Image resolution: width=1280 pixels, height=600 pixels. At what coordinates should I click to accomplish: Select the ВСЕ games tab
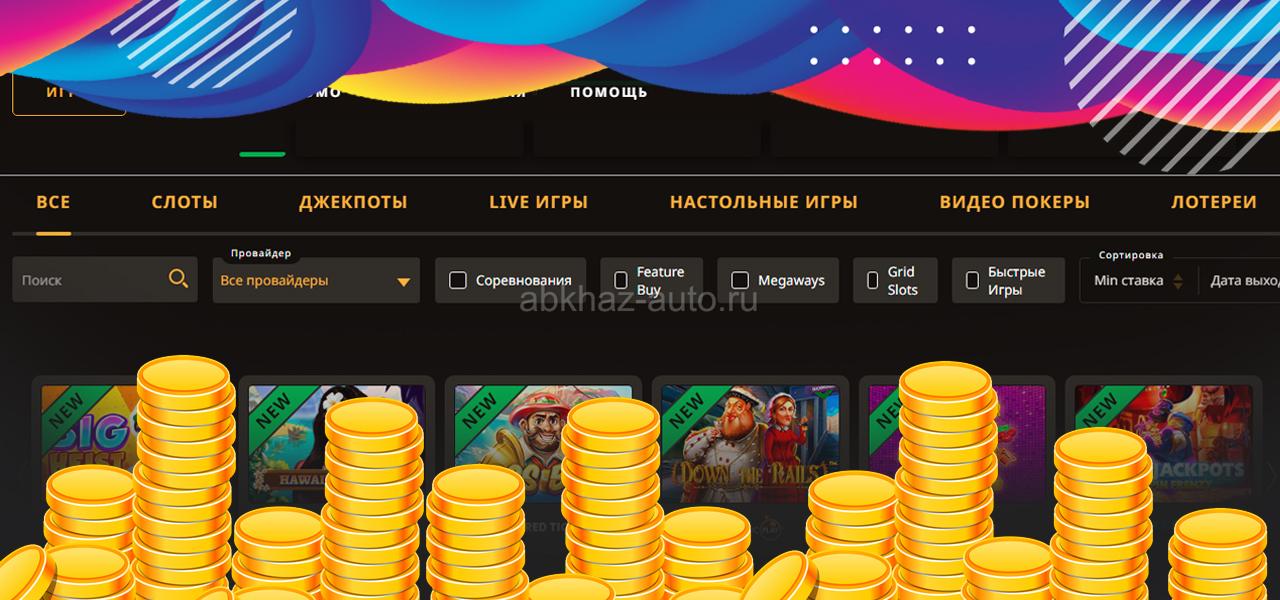pos(53,202)
